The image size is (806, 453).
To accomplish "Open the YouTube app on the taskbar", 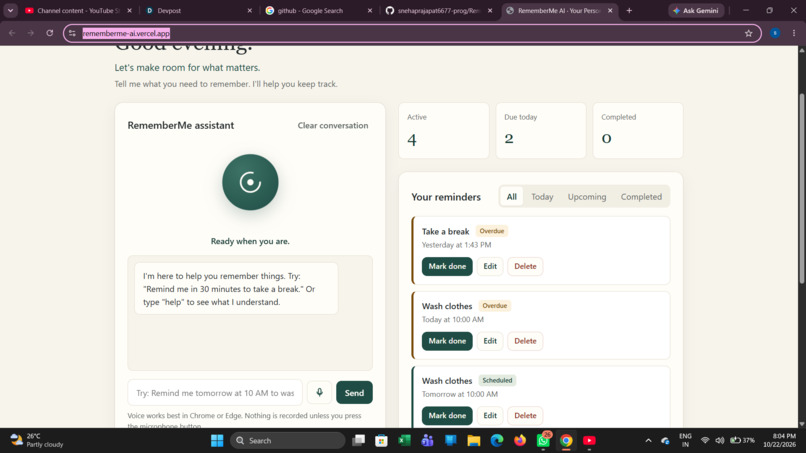I will tap(589, 441).
